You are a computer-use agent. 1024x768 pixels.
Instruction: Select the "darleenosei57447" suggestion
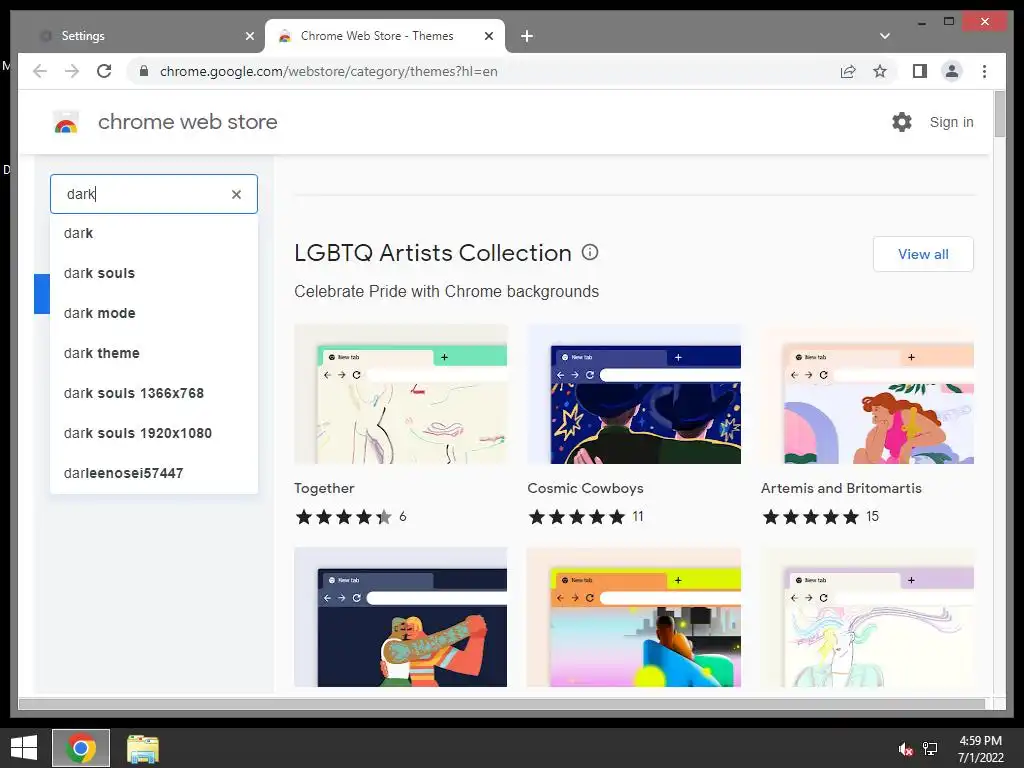154,473
